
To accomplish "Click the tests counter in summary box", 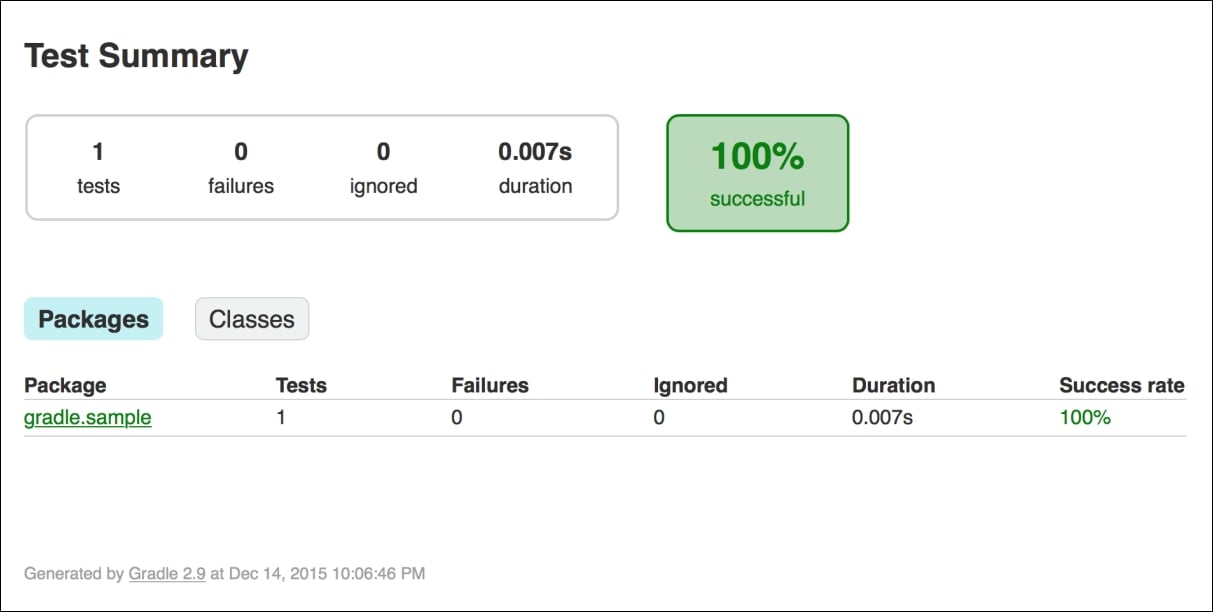I will (98, 168).
